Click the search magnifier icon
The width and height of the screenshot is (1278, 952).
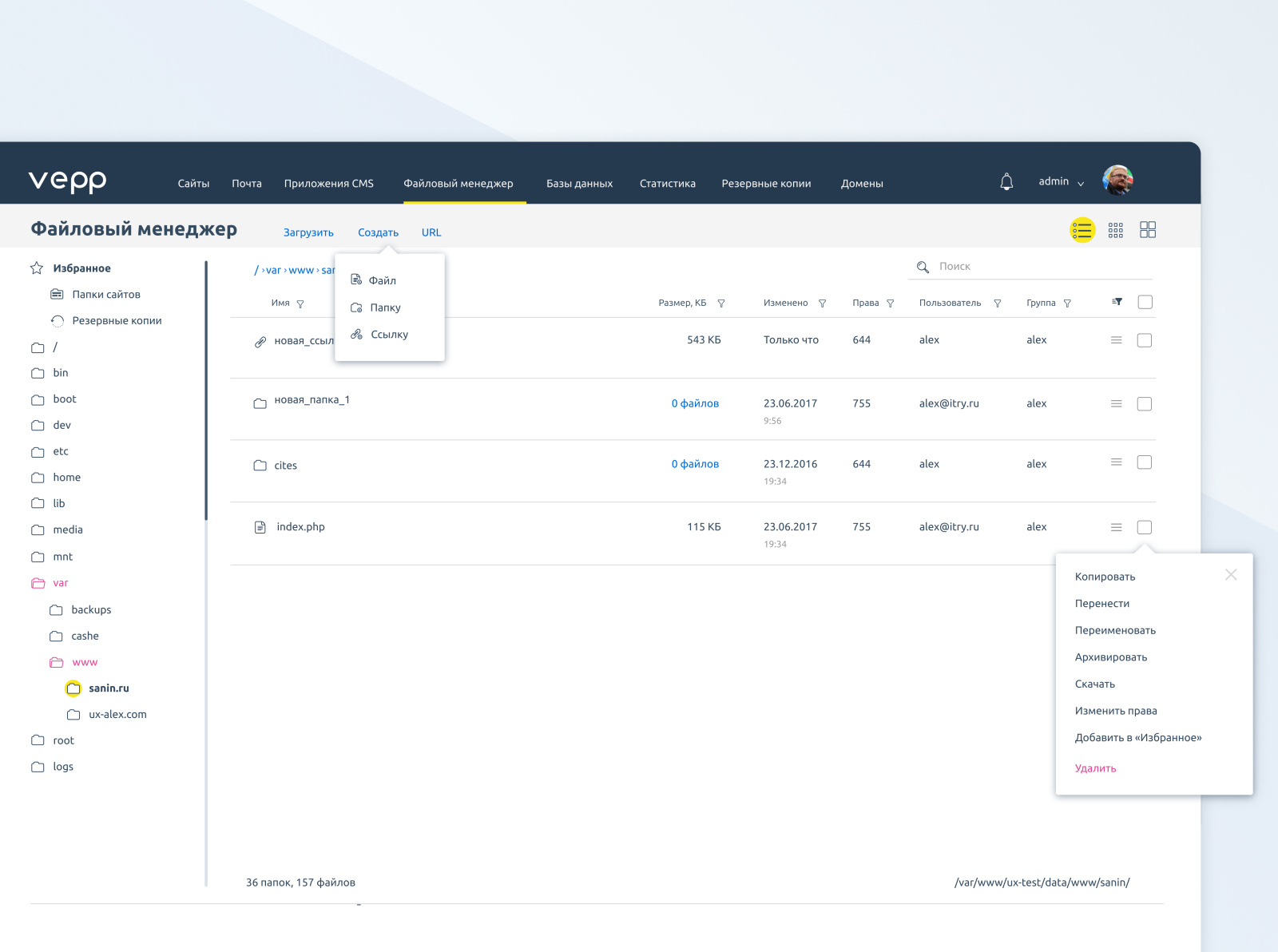(x=923, y=266)
